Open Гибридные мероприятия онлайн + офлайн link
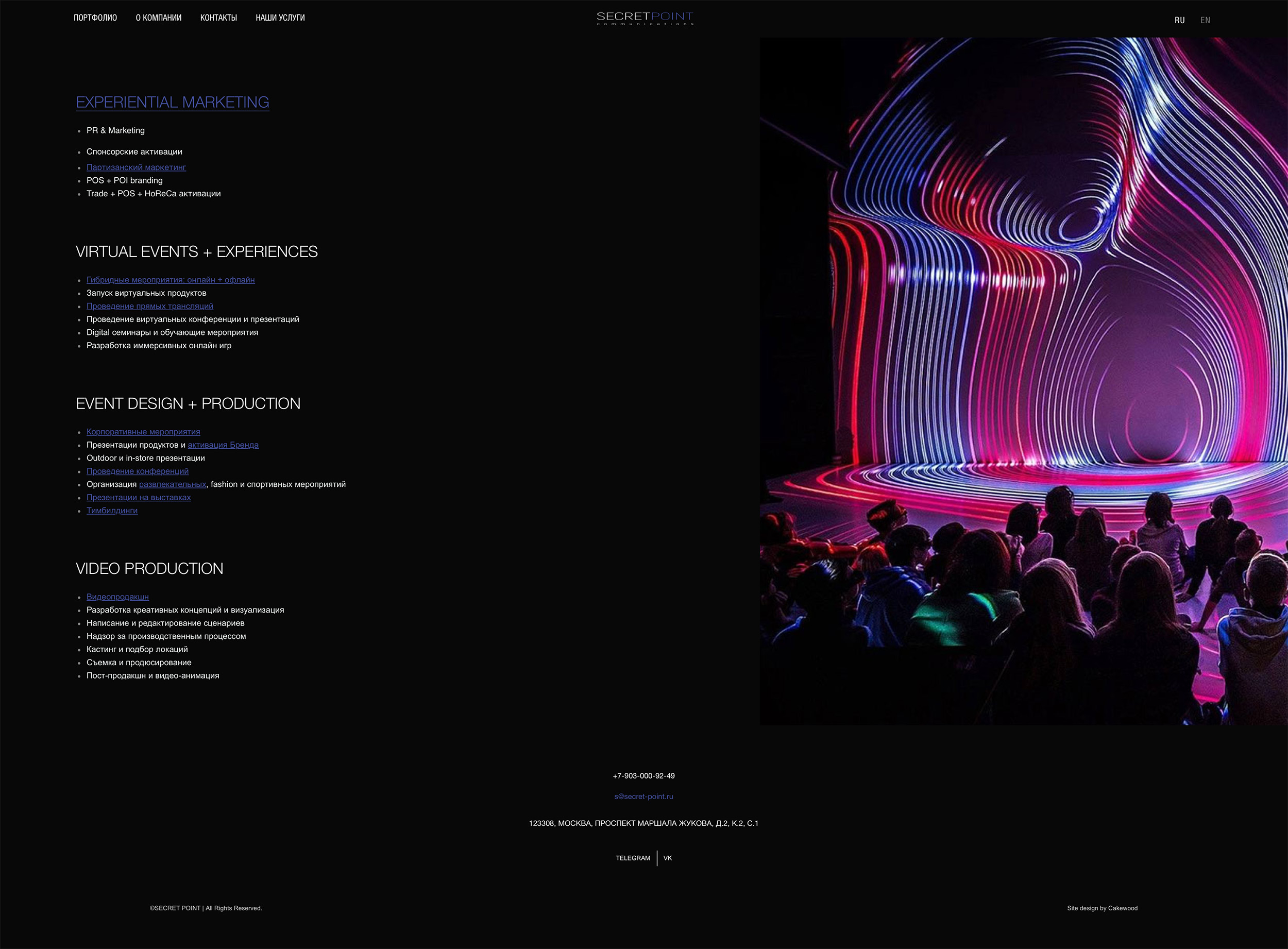The height and width of the screenshot is (949, 1288). click(x=171, y=280)
